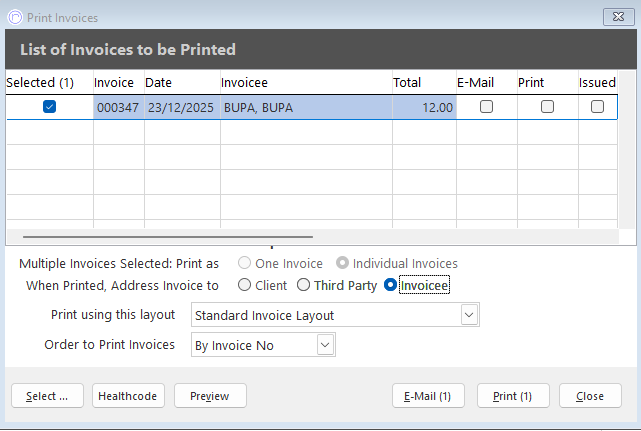Image resolution: width=641 pixels, height=431 pixels.
Task: Enable the E-Mail checkbox for invoice 000347
Action: pos(487,107)
